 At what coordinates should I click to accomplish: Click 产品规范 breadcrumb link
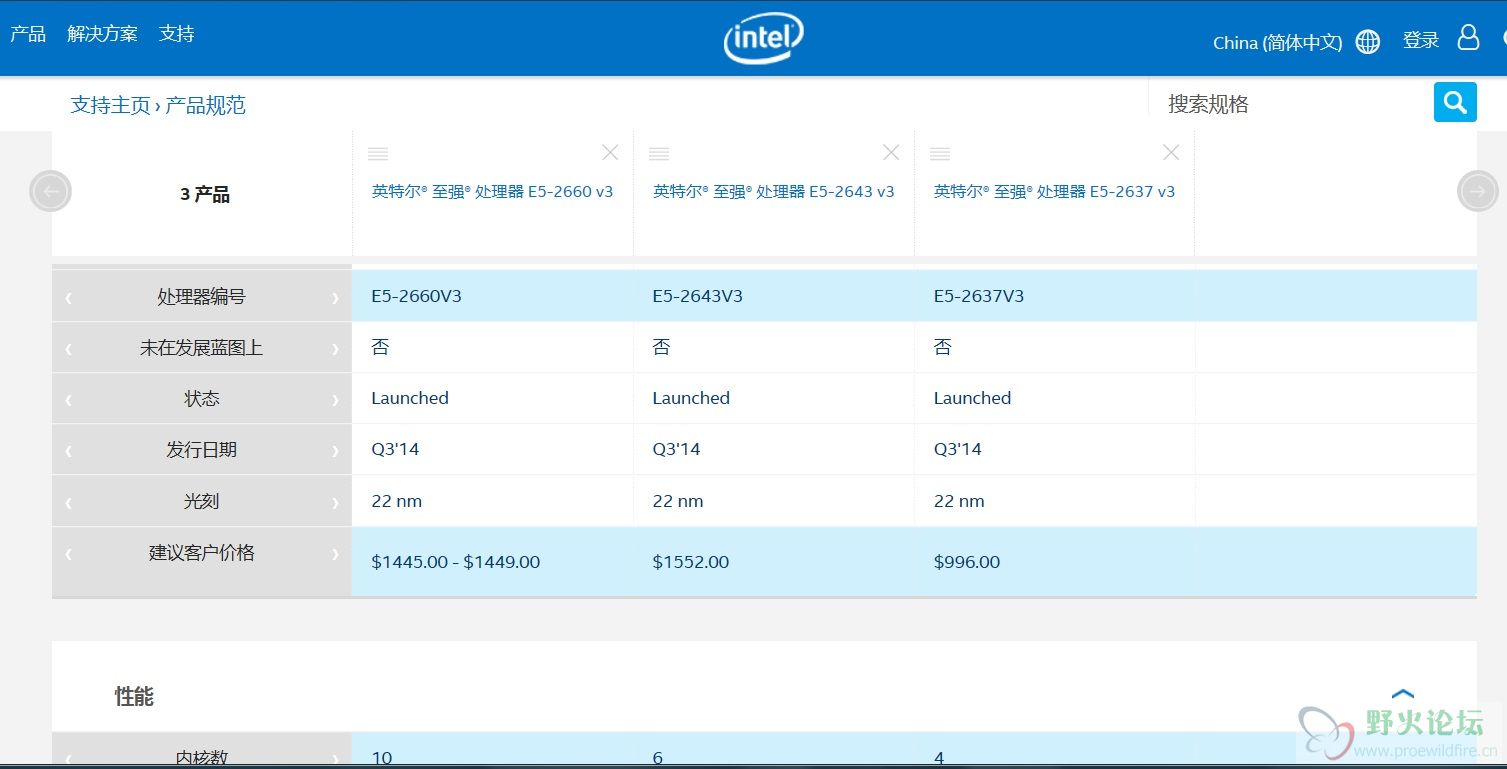(205, 105)
